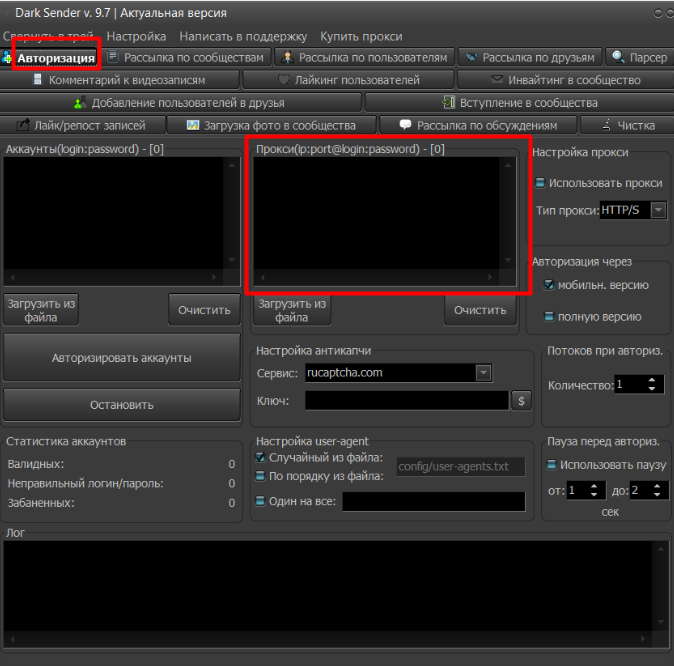674x666 pixels.
Task: Open the Настройка menu
Action: pyautogui.click(x=136, y=37)
